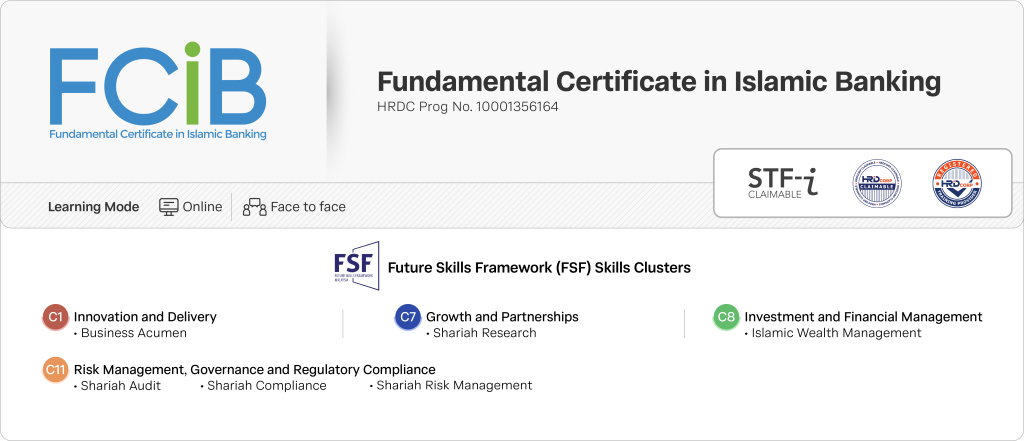Click the green C8 cluster badge

[x=726, y=317]
